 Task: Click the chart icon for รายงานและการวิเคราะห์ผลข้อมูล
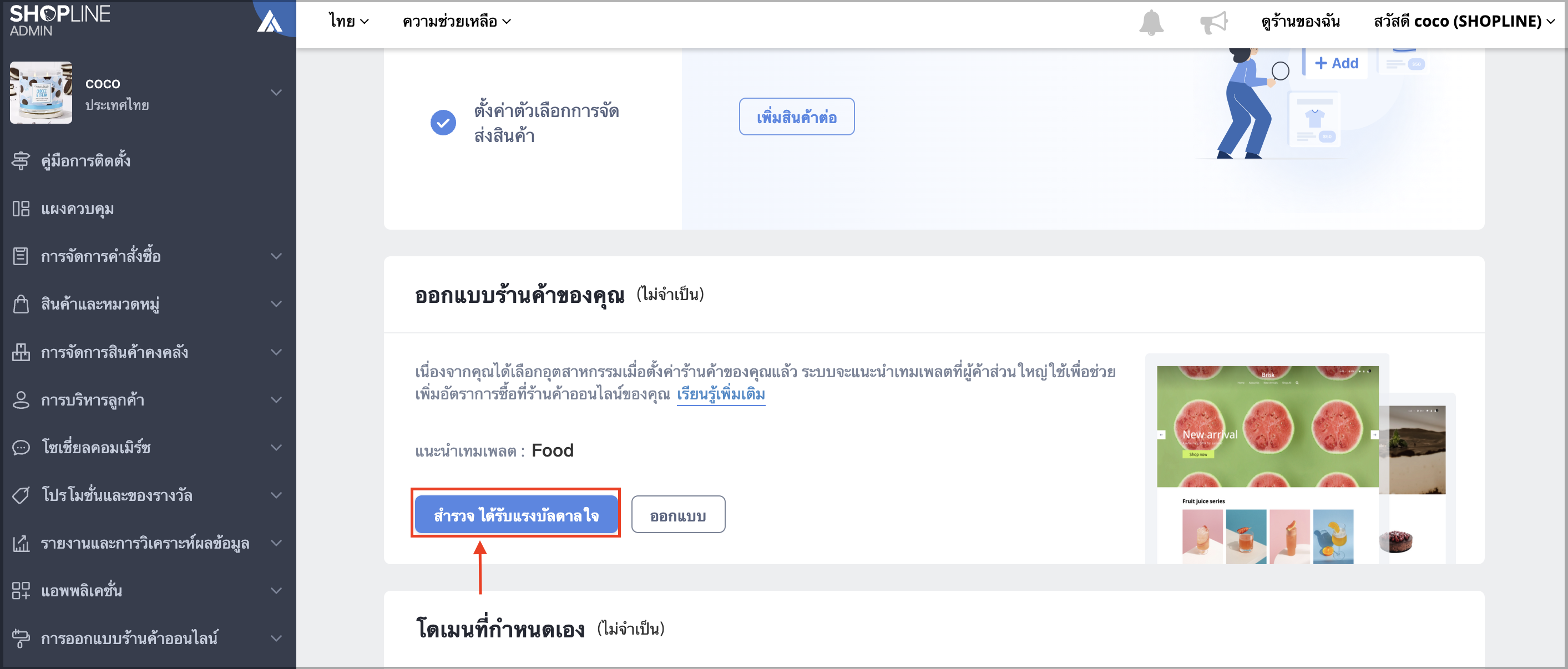pyautogui.click(x=21, y=543)
